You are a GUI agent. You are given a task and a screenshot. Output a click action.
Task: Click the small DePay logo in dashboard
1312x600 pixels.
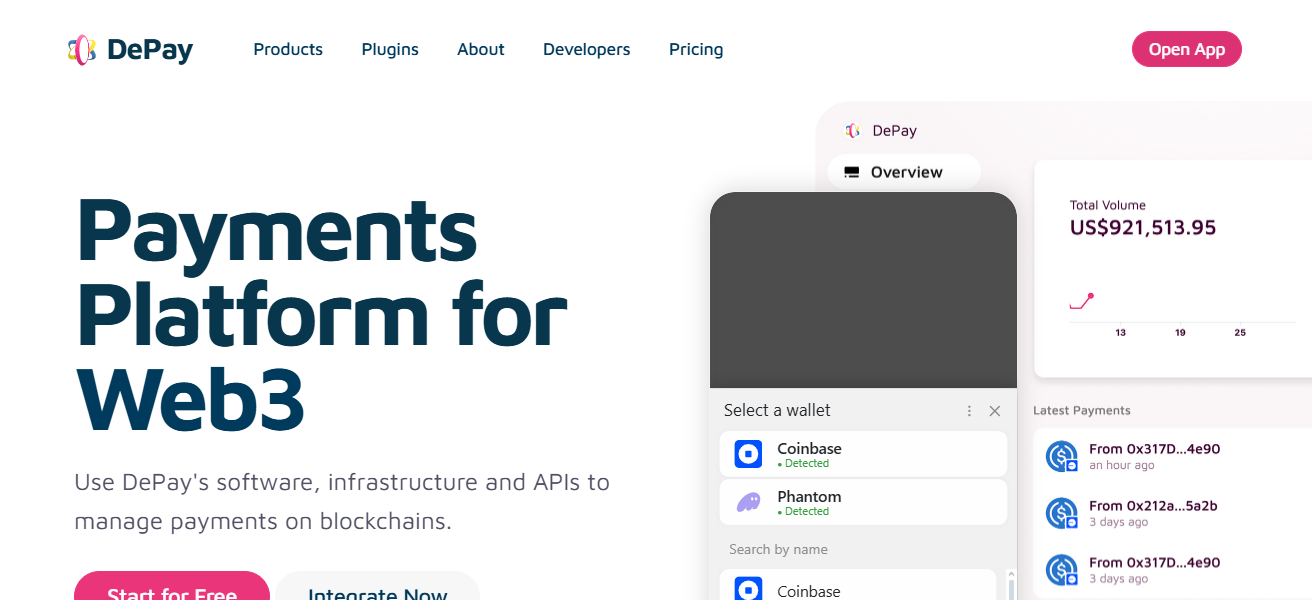pos(852,131)
